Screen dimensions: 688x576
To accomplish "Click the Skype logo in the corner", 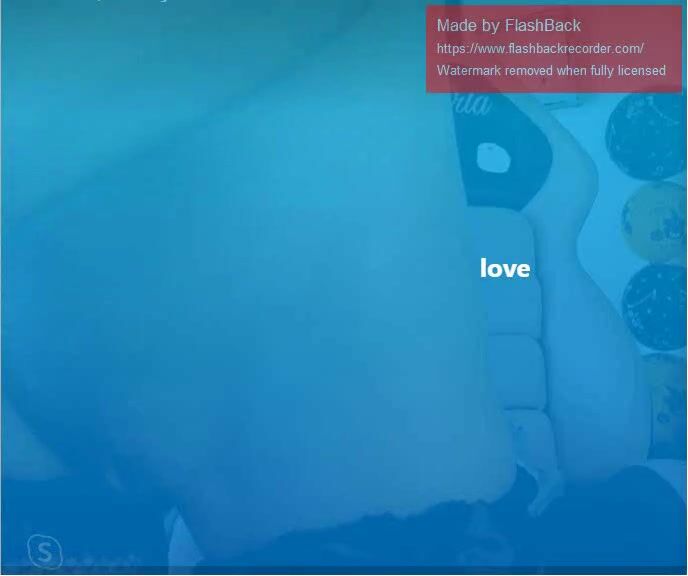I will (x=44, y=550).
